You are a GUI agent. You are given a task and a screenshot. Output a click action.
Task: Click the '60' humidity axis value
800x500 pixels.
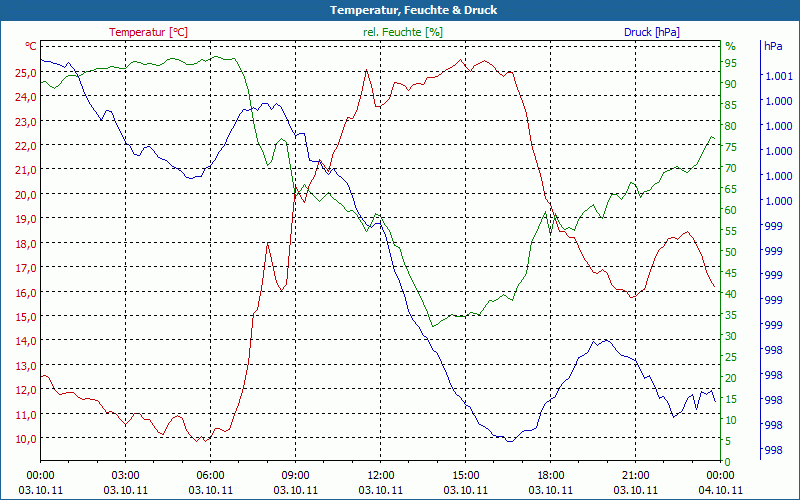click(731, 210)
